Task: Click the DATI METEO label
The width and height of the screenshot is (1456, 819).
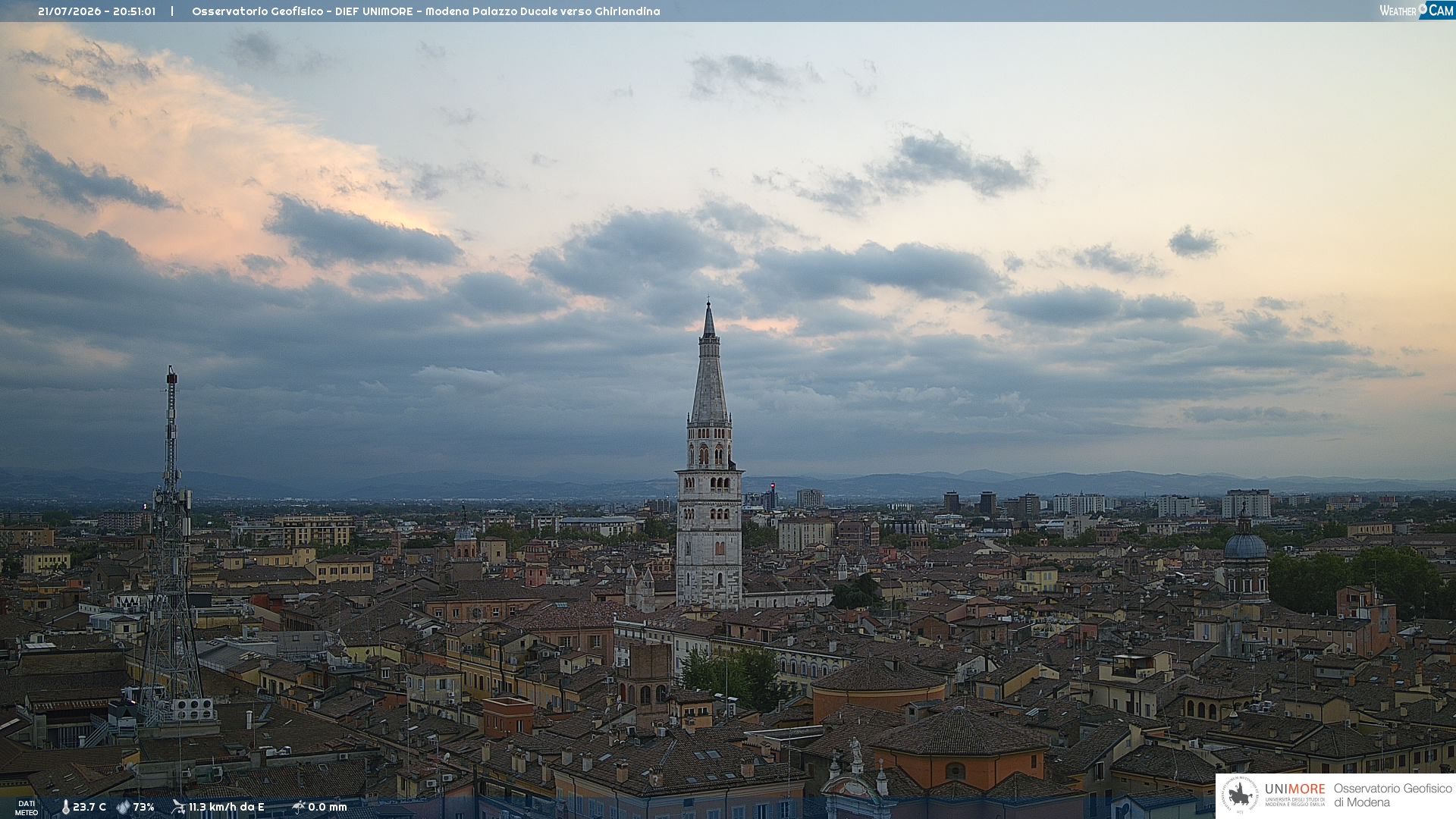Action: click(x=27, y=808)
